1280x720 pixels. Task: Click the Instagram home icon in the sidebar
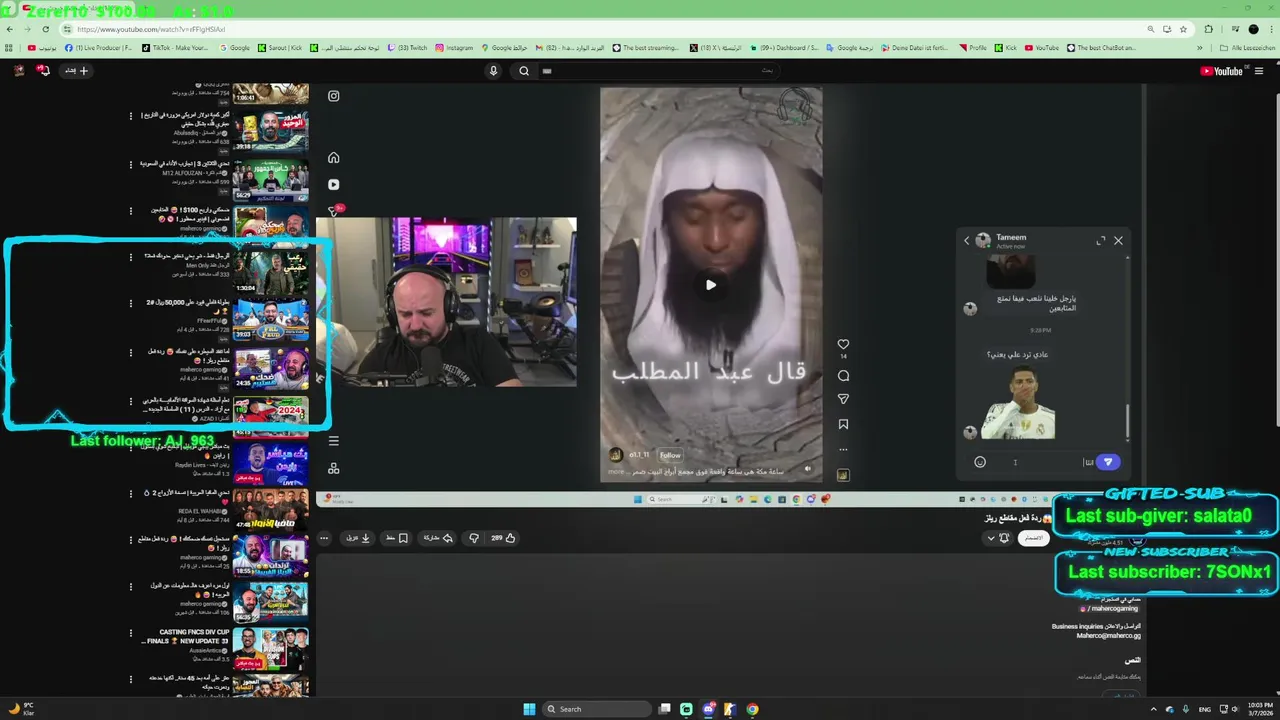point(334,158)
